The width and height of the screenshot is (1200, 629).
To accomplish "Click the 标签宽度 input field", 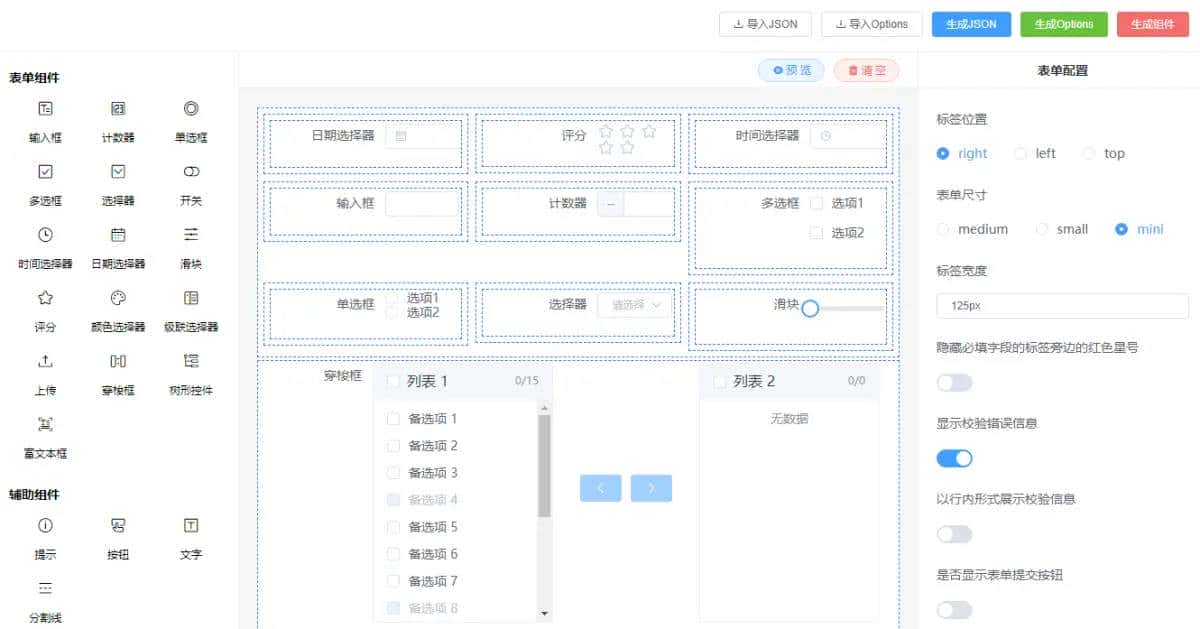I will tap(1061, 303).
